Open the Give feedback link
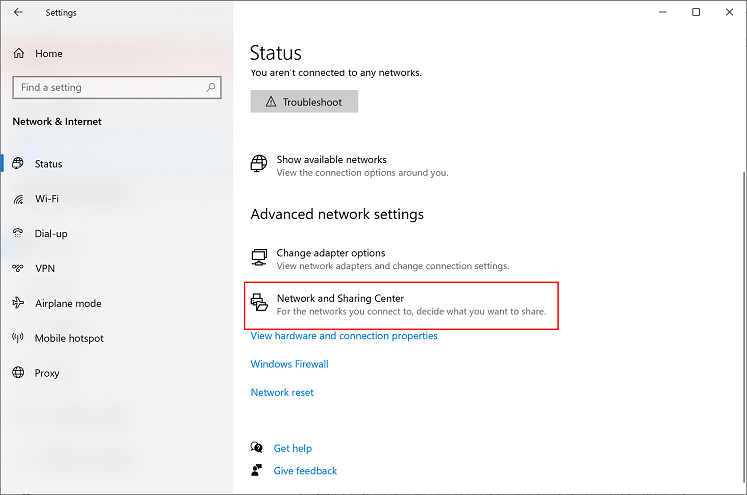The width and height of the screenshot is (747, 495). tap(305, 471)
